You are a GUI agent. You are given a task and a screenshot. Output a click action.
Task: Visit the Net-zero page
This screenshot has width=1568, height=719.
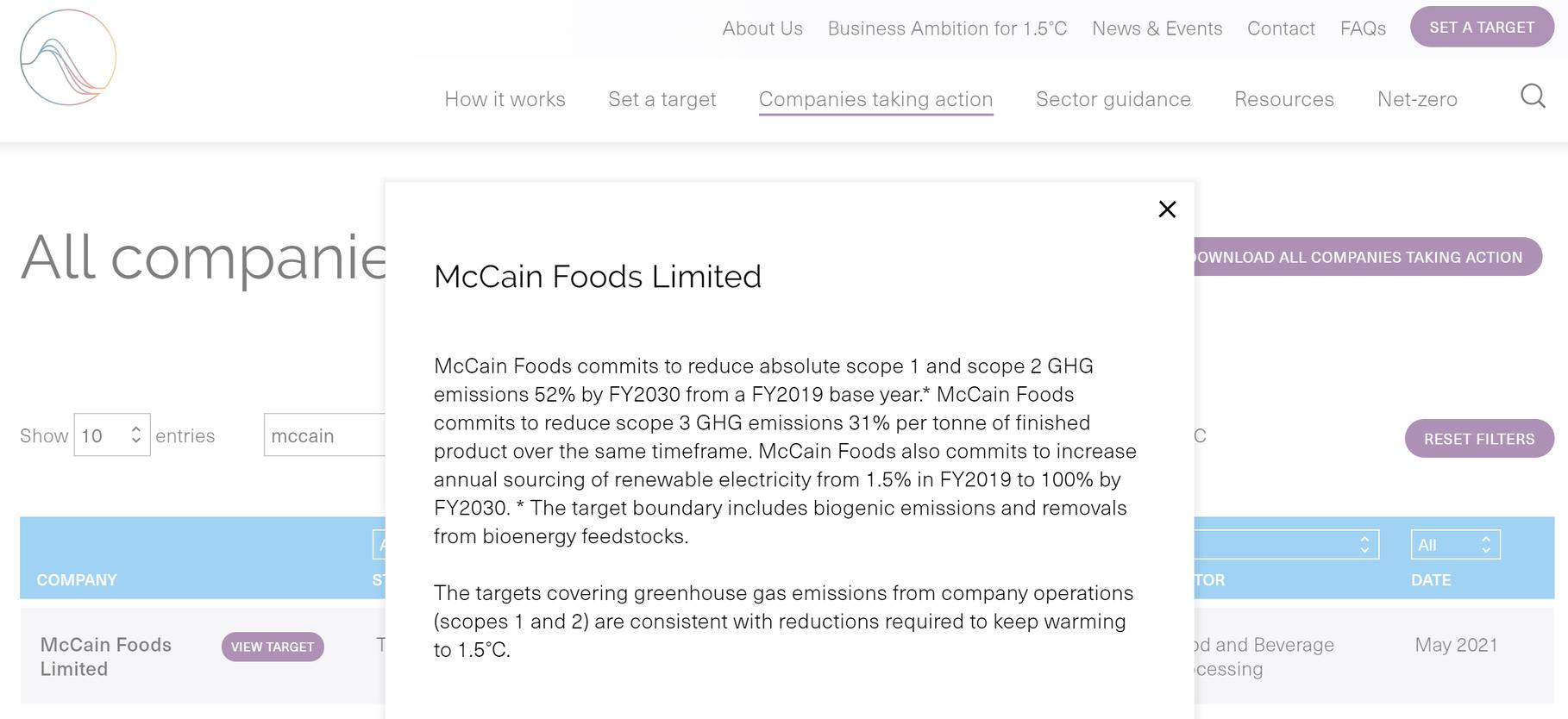click(x=1417, y=99)
